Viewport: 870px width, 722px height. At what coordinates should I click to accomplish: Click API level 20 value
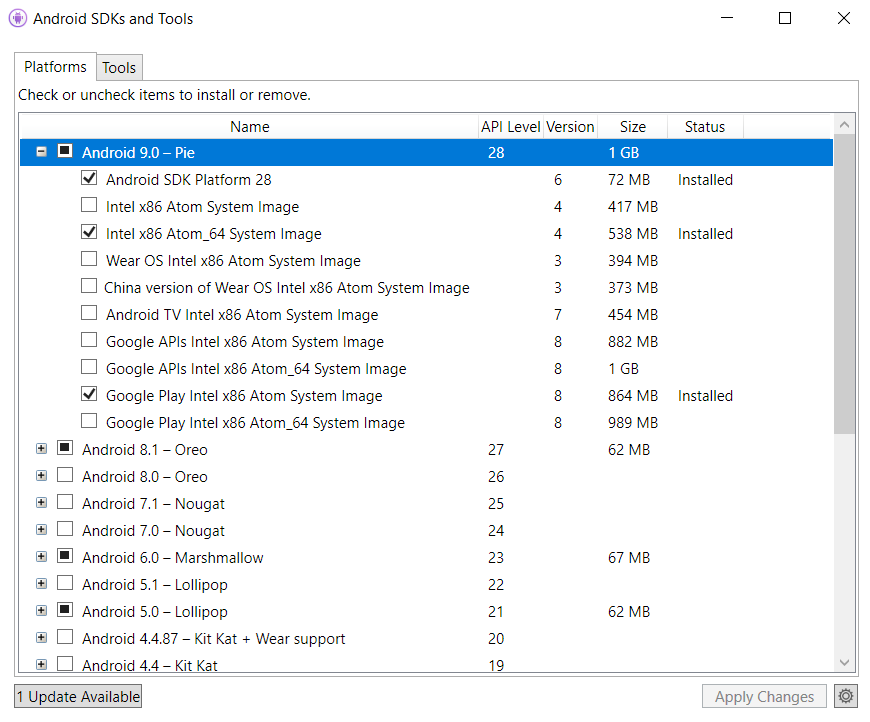point(496,639)
